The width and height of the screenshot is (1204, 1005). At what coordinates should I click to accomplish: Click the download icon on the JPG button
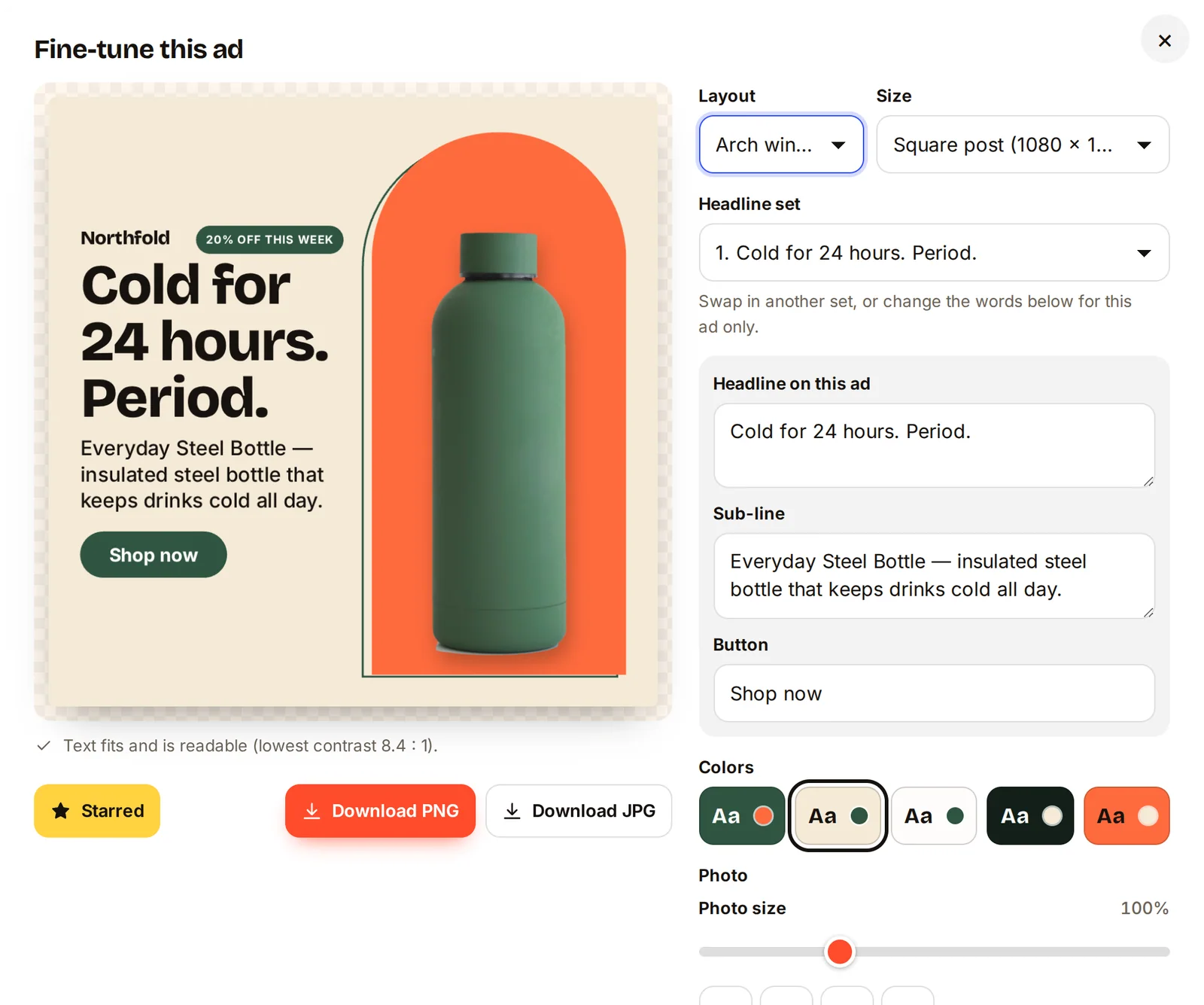512,811
